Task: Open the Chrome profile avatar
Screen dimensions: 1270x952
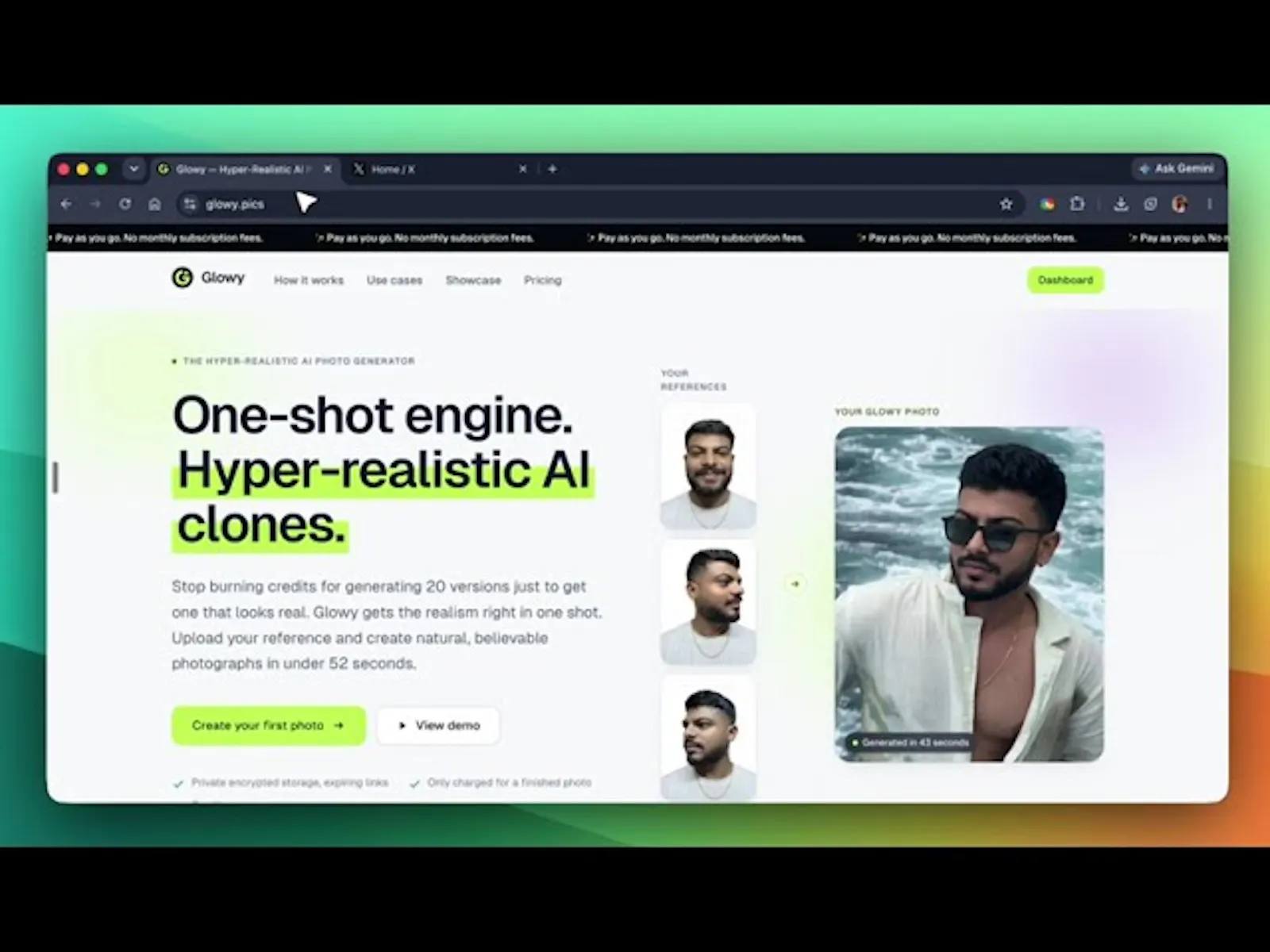Action: [1180, 204]
